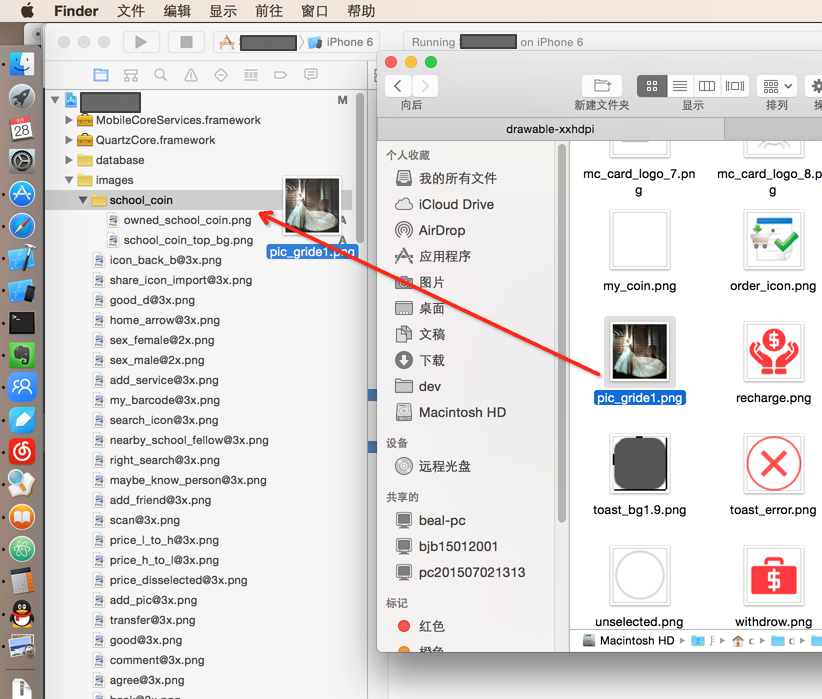Open the 前往 menu
The height and width of the screenshot is (699, 822).
(269, 10)
